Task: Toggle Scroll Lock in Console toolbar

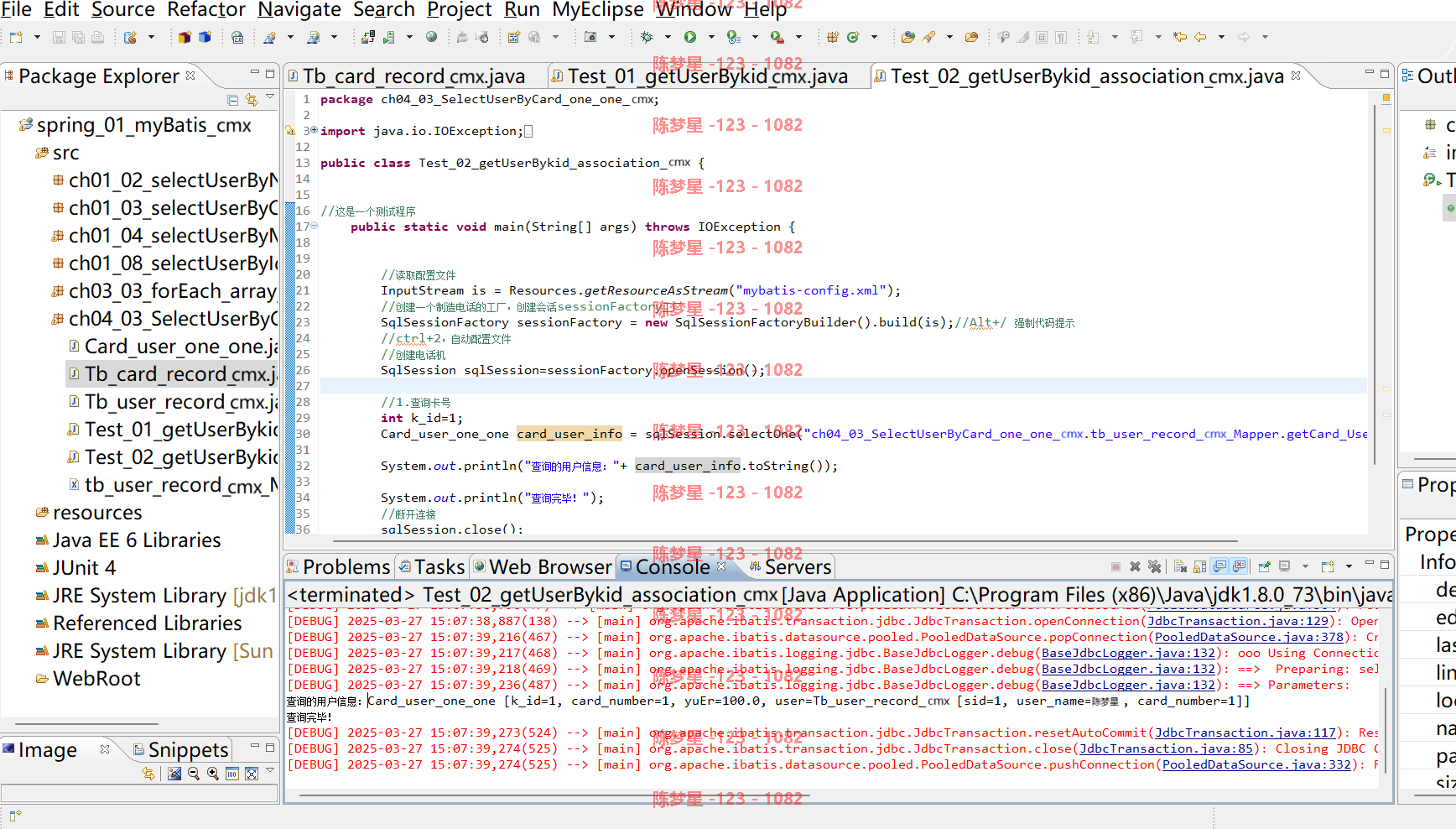Action: pos(1199,566)
